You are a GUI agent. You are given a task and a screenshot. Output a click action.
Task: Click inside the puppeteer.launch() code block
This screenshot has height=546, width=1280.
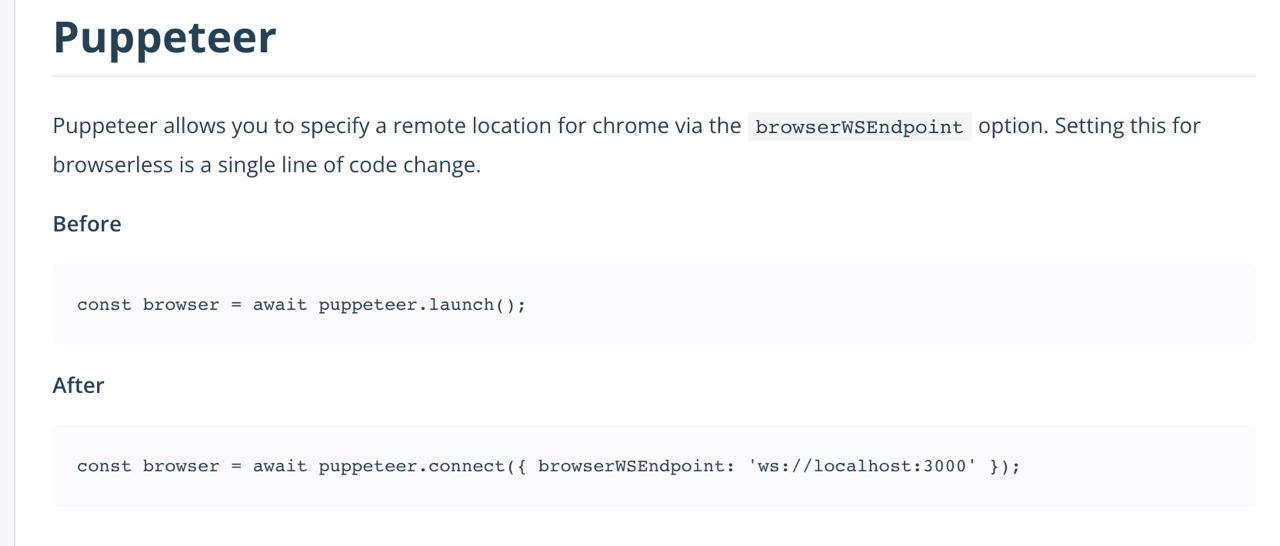(654, 304)
